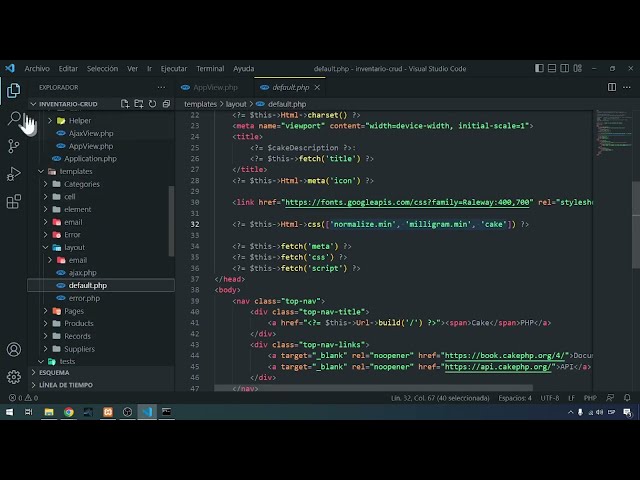640x480 pixels.
Task: Open the Archivo menu
Action: coord(37,69)
